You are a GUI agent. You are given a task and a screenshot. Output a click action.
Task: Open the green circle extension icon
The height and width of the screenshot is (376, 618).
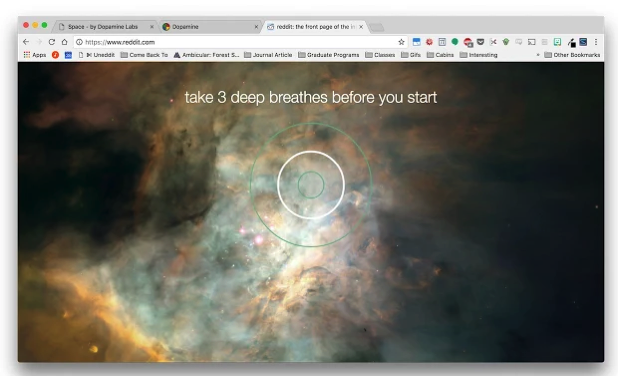coord(455,41)
